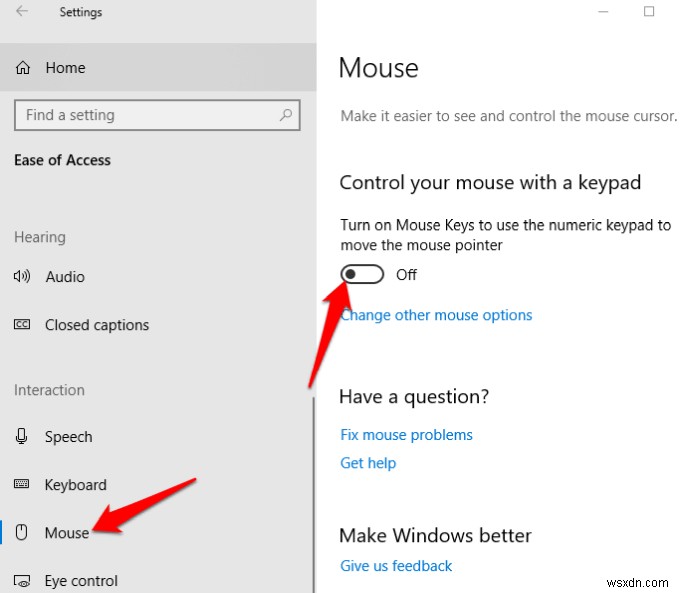680x593 pixels.
Task: Click the Audio speaker icon
Action: [22, 276]
